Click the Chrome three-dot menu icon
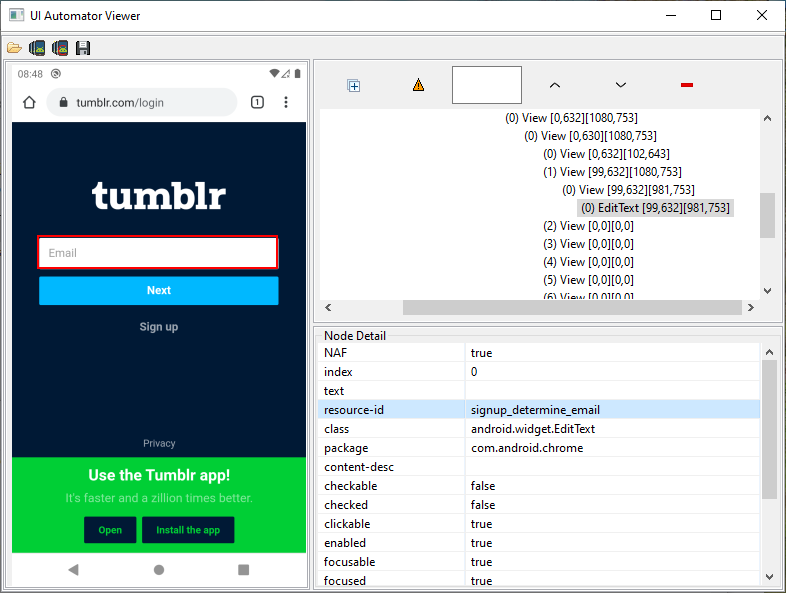786x593 pixels. click(x=286, y=102)
